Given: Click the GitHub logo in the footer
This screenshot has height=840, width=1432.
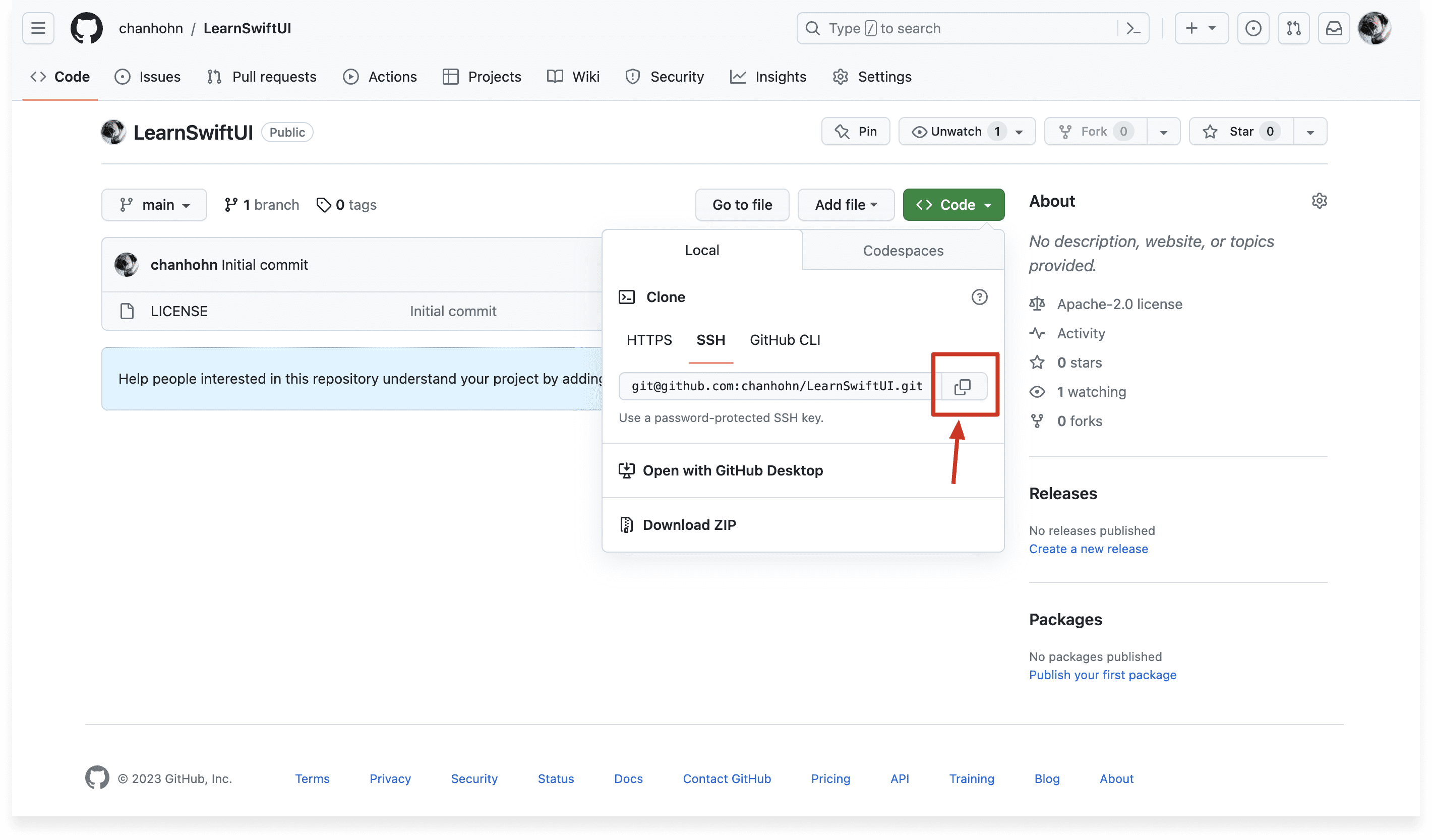Looking at the screenshot, I should 97,777.
